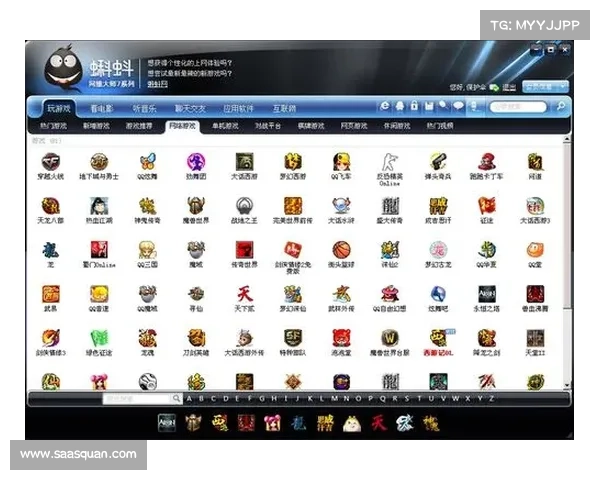The image size is (600, 480).
Task: Switch to the 玩游戏 main tab
Action: tap(59, 108)
